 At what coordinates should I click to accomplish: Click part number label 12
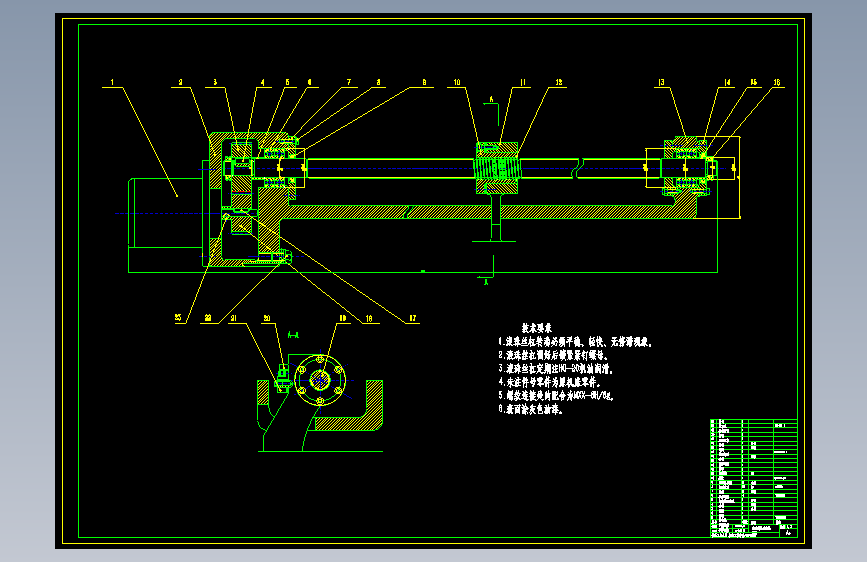[x=558, y=82]
